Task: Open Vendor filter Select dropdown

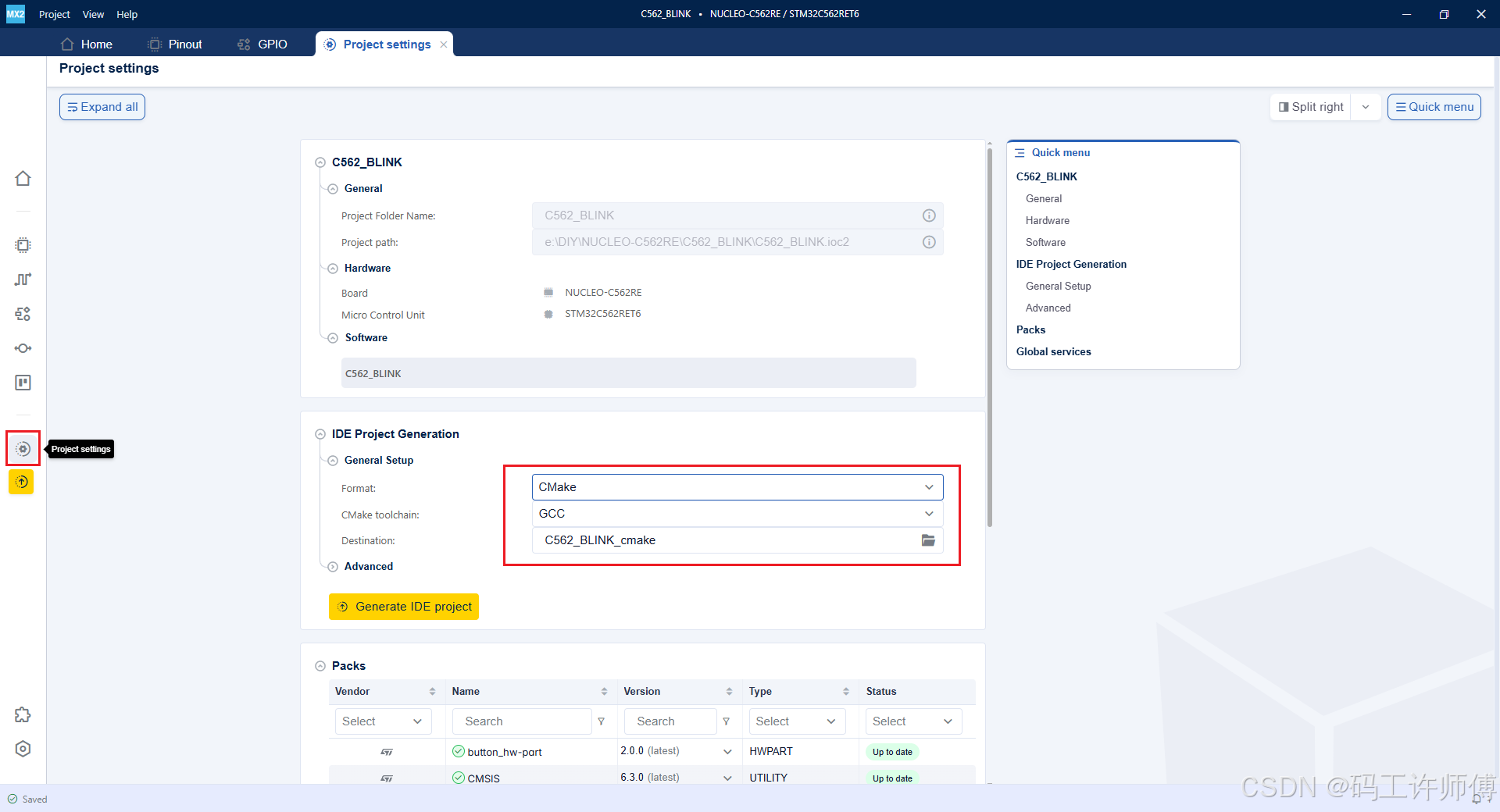Action: 382,721
